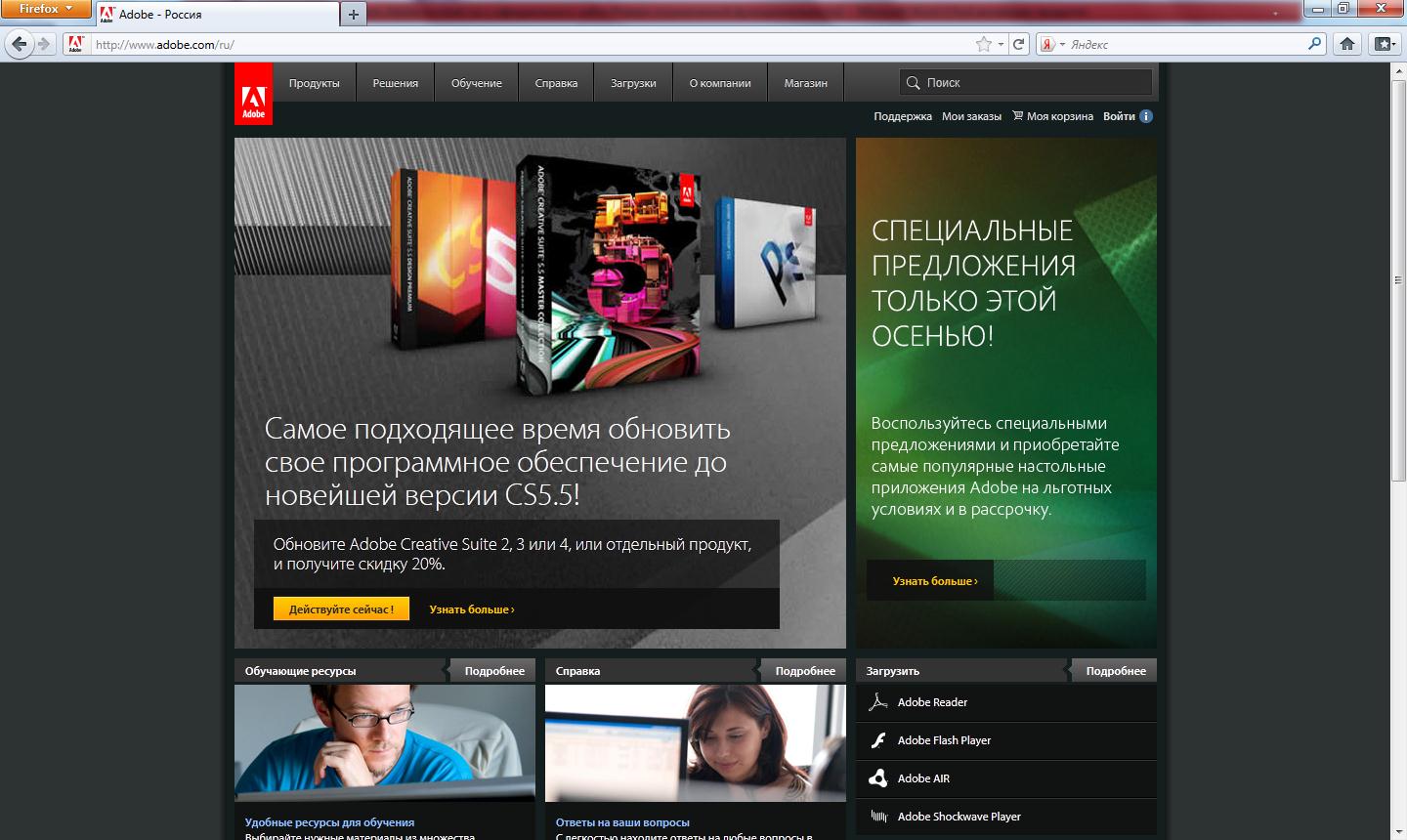Click the Adobe AIR icon
Image resolution: width=1407 pixels, height=840 pixels.
(878, 778)
